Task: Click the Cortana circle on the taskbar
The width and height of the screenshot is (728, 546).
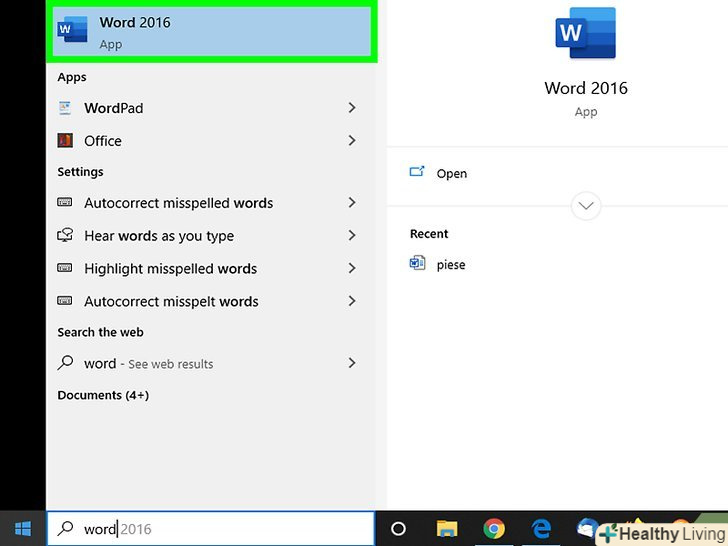Action: tap(398, 528)
